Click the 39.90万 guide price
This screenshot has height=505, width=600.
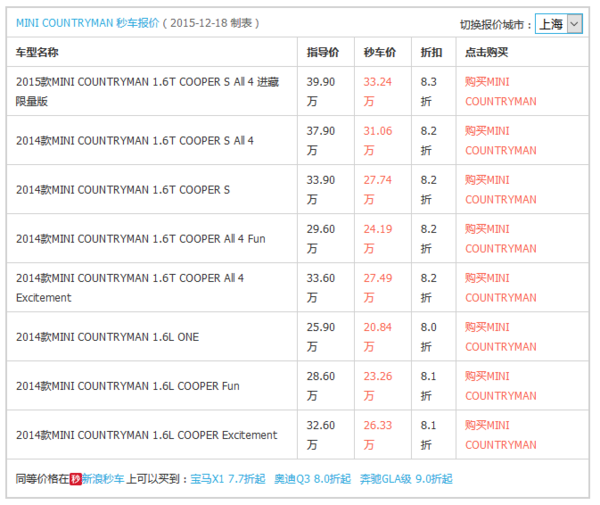click(x=321, y=91)
